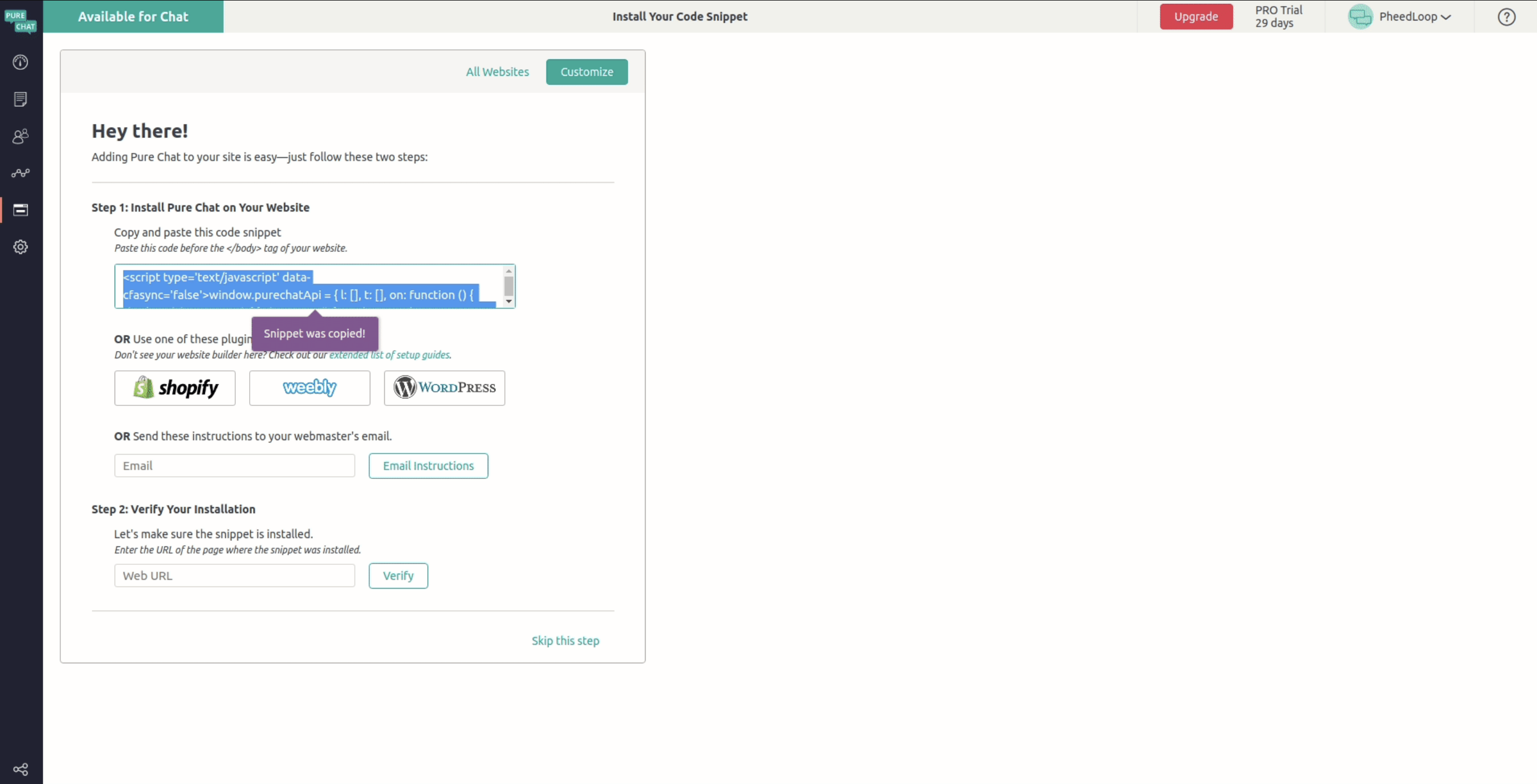
Task: Open extended list of setup guides
Action: 389,355
